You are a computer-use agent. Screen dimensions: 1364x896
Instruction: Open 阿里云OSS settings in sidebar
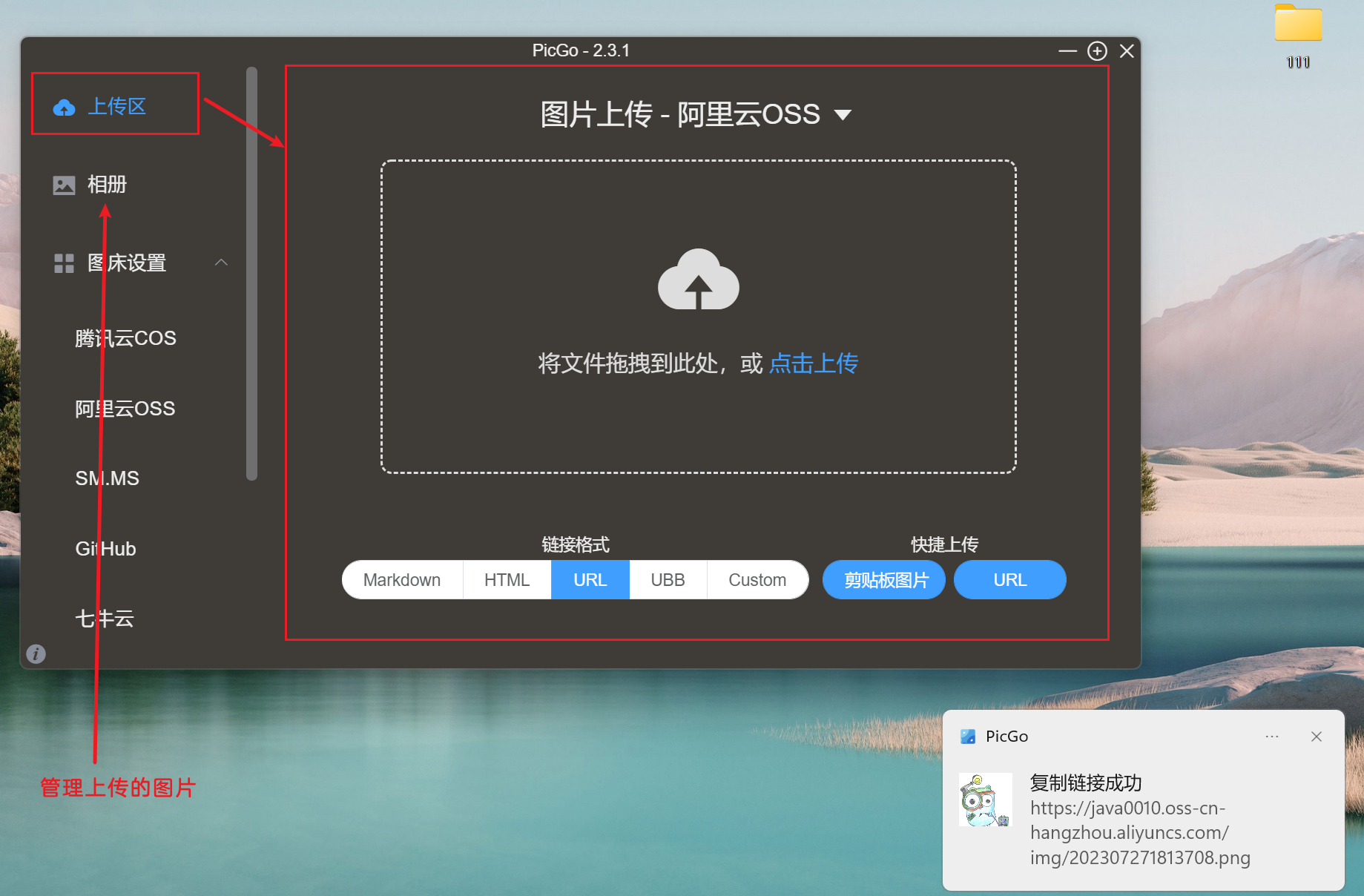coord(125,409)
